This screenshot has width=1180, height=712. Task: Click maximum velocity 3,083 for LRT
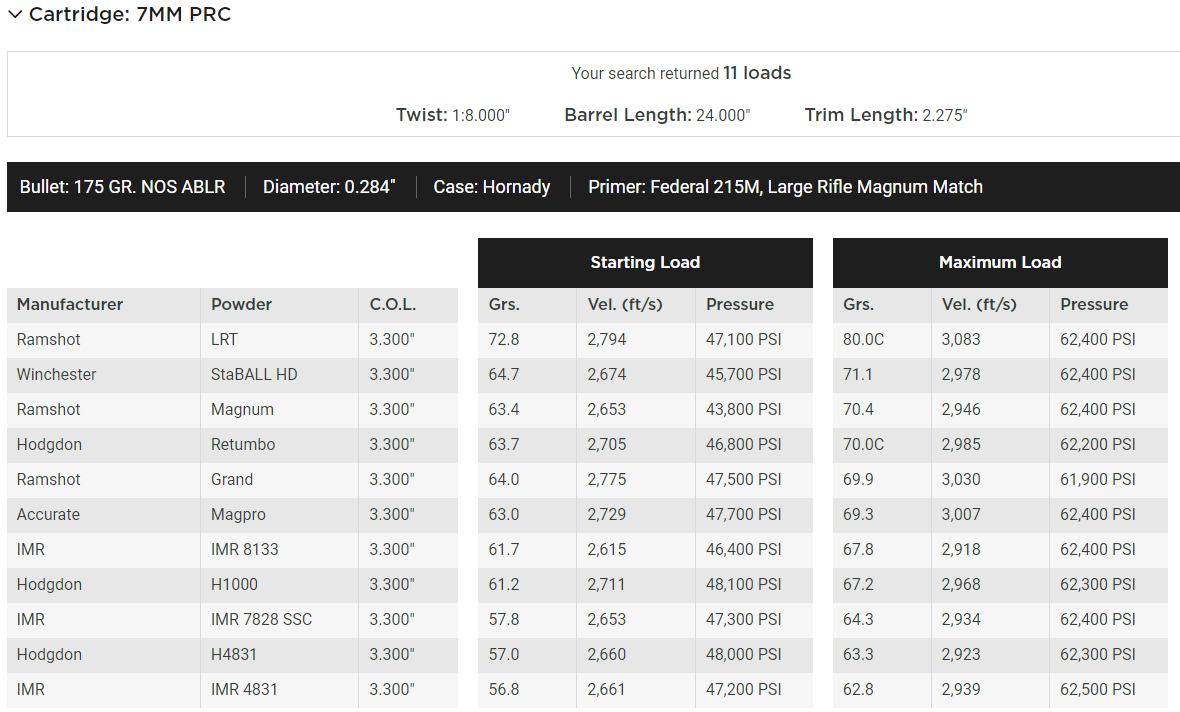tap(961, 339)
